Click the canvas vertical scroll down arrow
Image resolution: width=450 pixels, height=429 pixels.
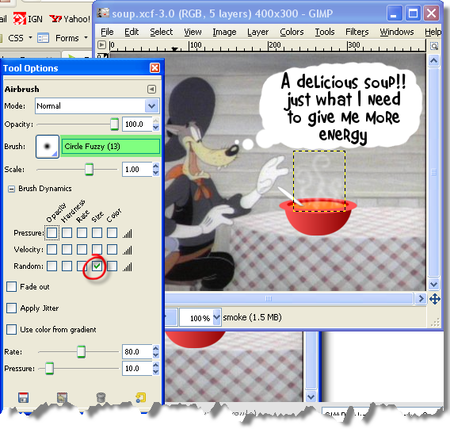(434, 284)
